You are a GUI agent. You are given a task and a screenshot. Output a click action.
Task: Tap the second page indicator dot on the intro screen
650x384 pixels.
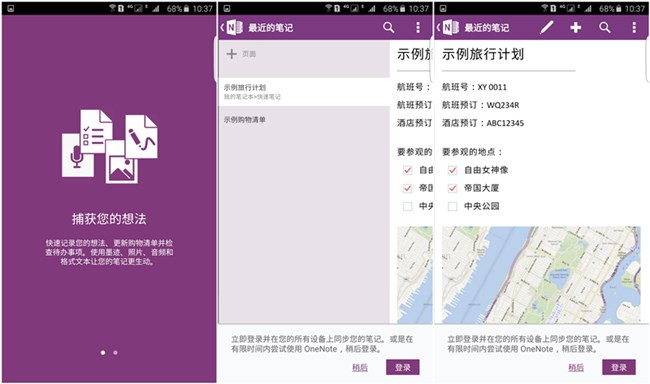click(x=115, y=352)
